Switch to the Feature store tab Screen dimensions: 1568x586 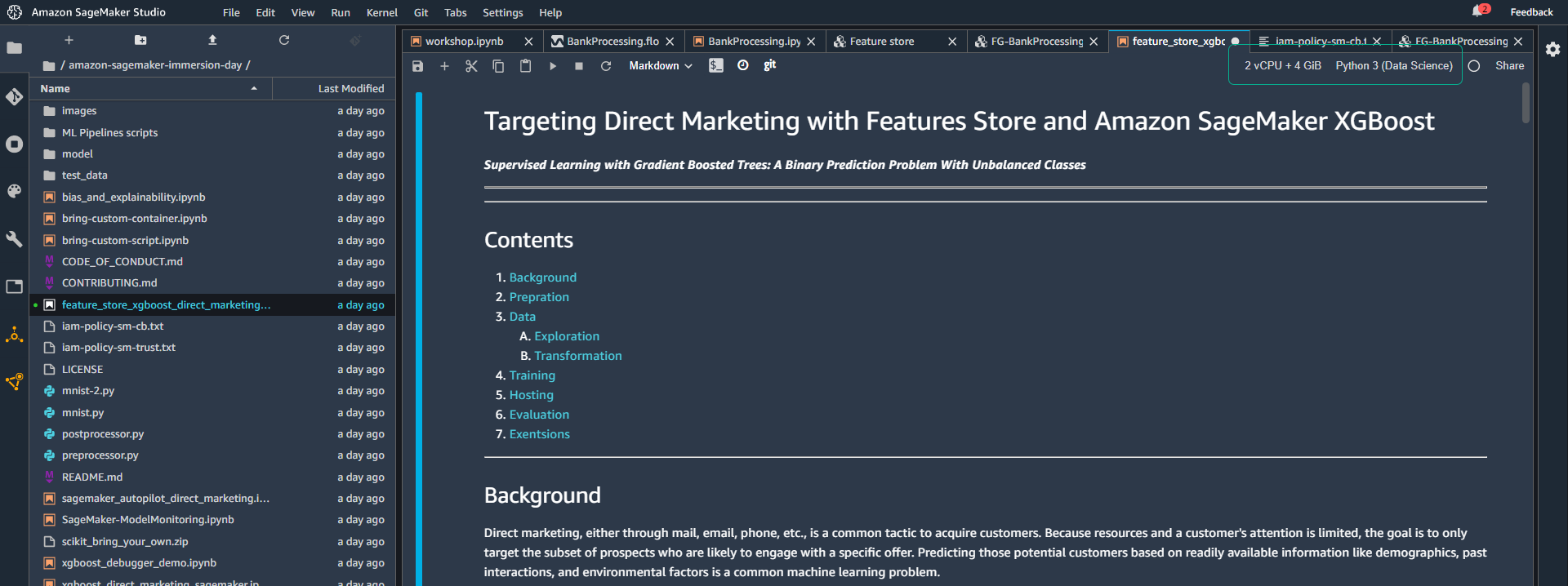point(882,42)
